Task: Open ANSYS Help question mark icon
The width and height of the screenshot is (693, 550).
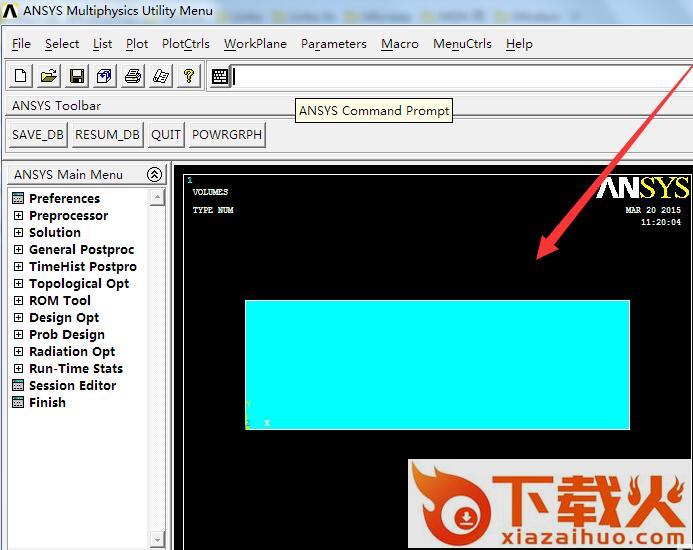Action: 189,76
